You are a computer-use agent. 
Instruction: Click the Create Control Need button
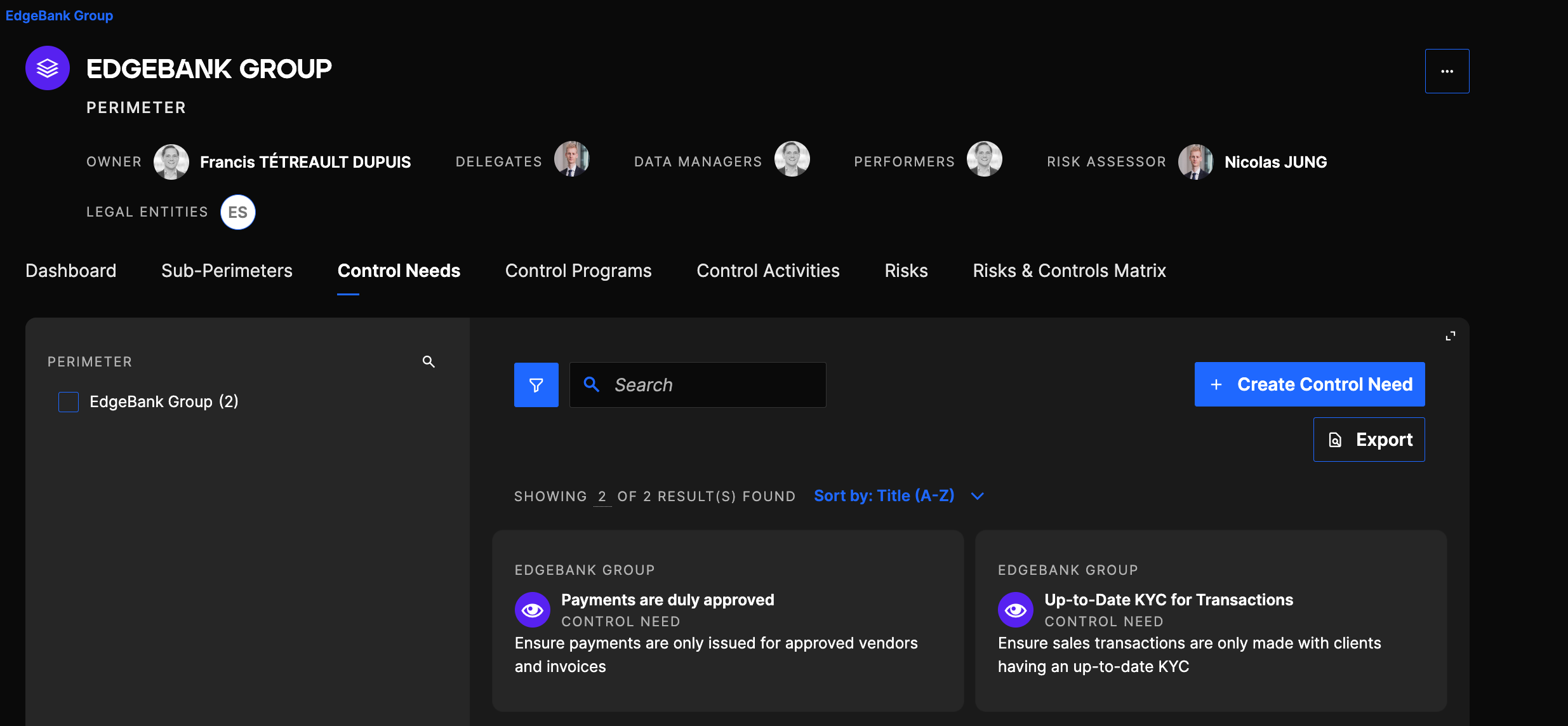pos(1309,384)
